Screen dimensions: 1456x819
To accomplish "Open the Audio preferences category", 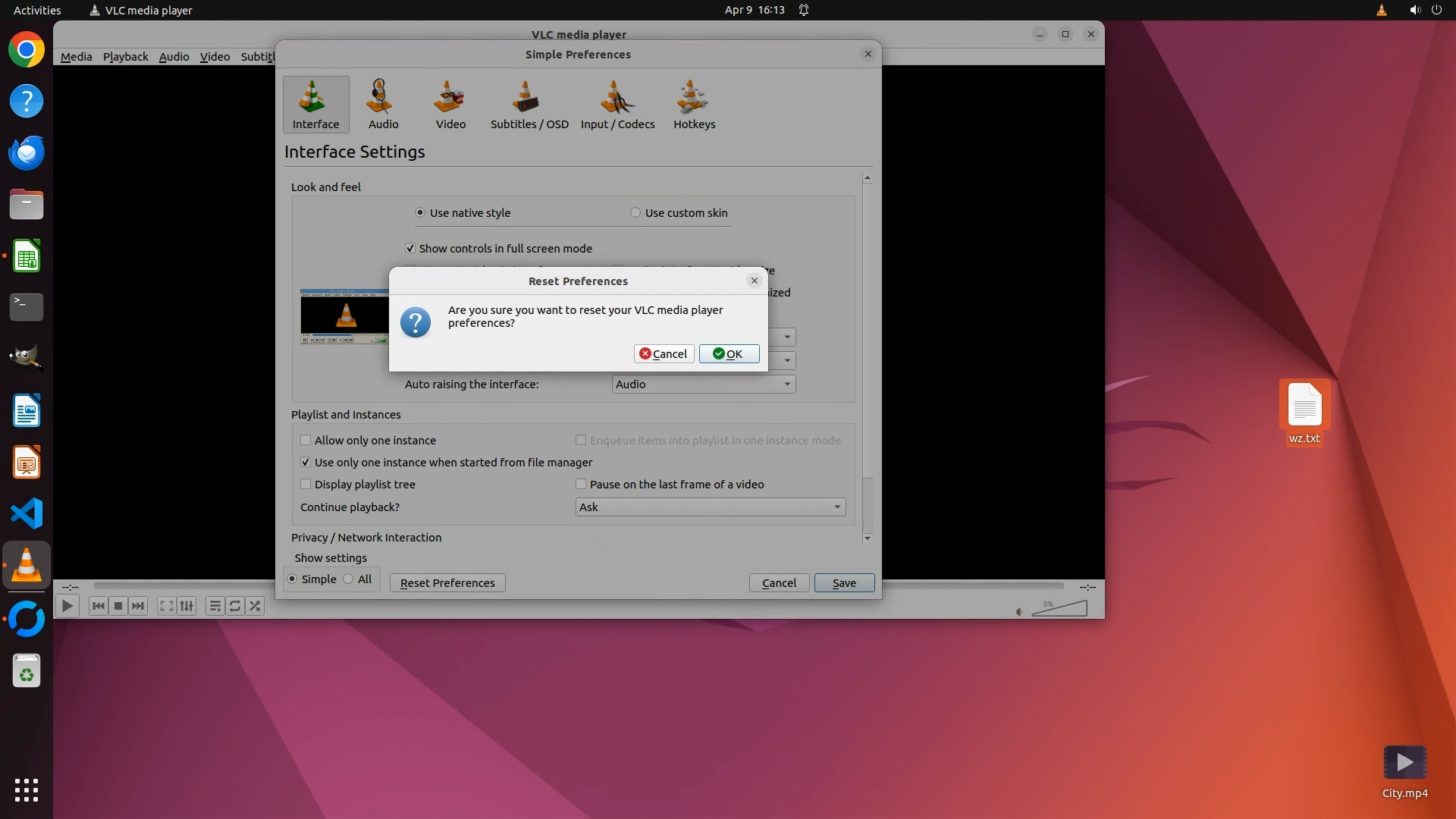I will (383, 105).
